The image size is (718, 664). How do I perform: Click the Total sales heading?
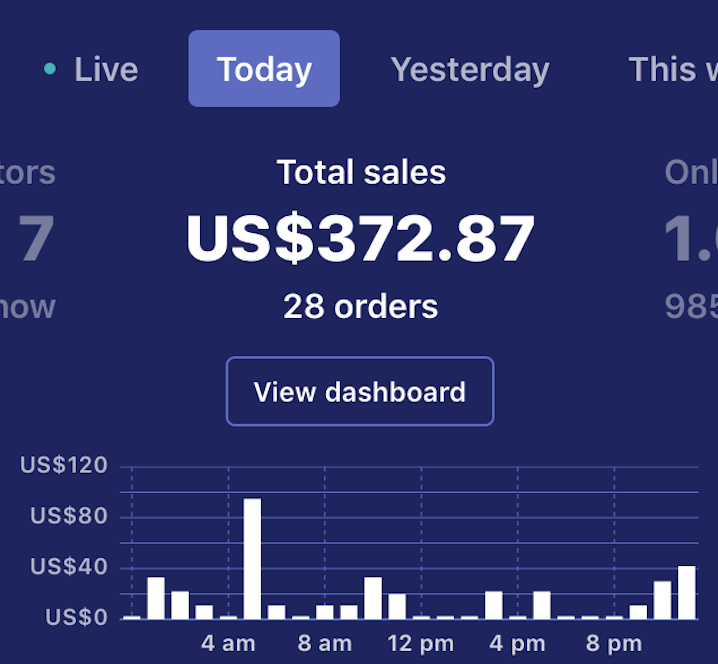[x=361, y=172]
